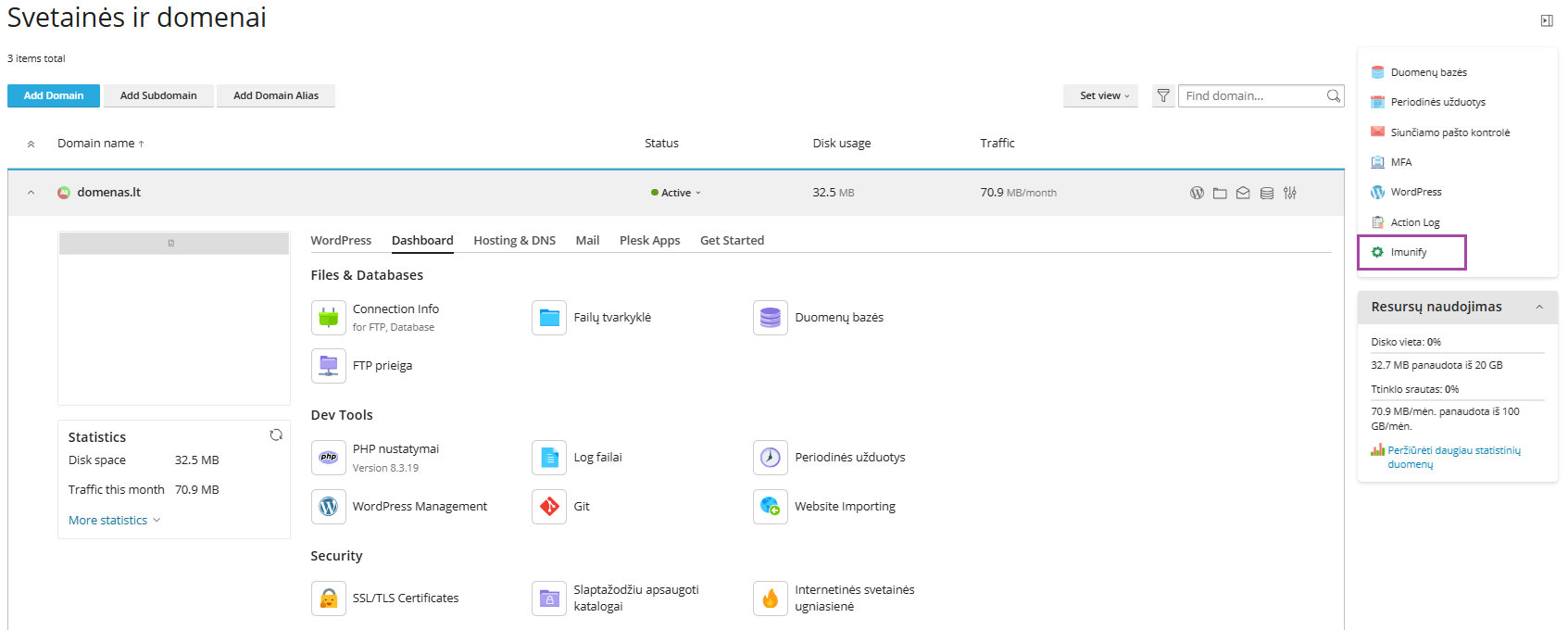Open sidebar Periodinės užduotys link
1568x630 pixels.
coord(1438,102)
